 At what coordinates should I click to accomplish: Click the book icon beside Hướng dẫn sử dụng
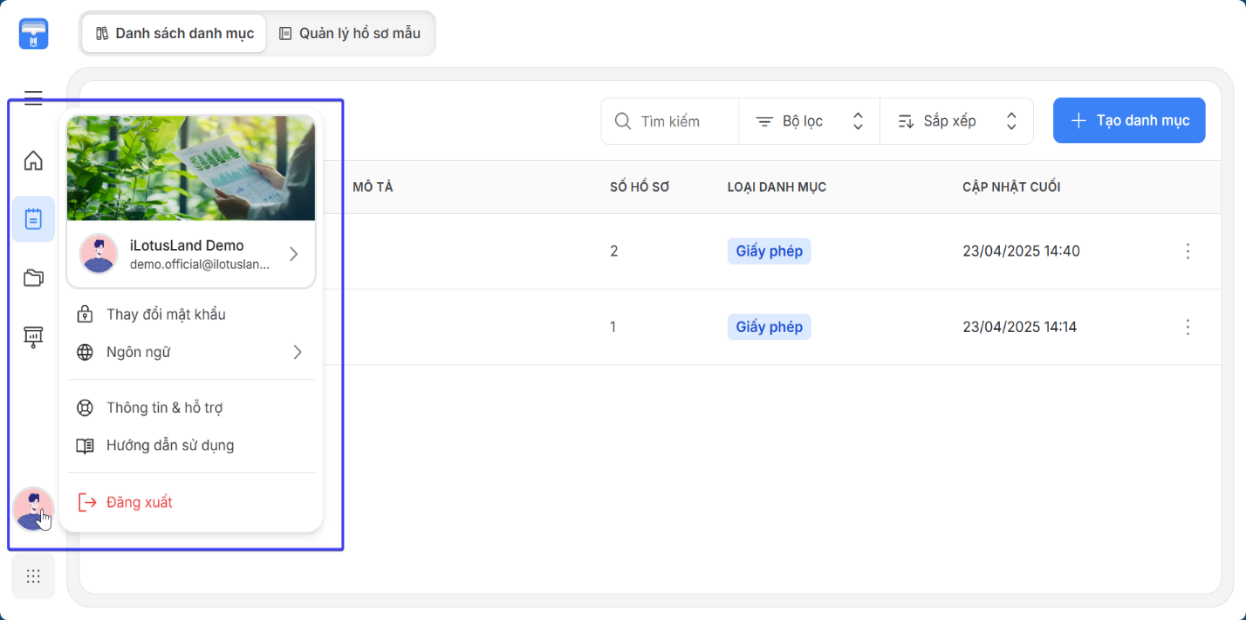[x=85, y=445]
